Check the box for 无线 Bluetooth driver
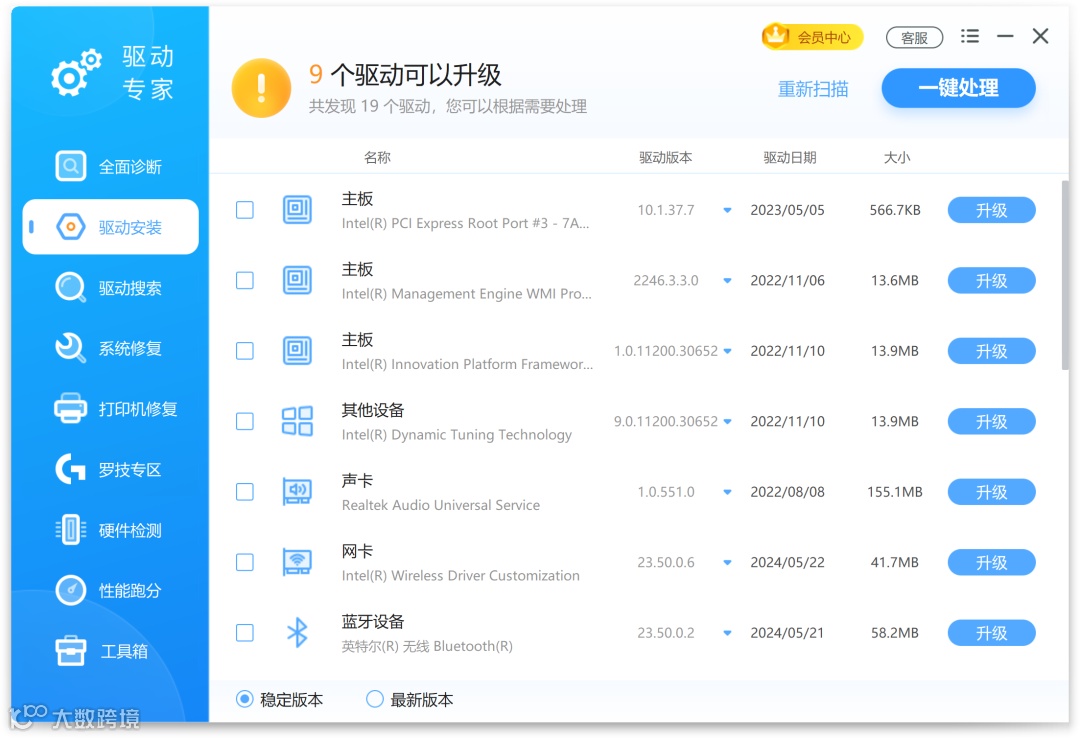 [x=245, y=633]
